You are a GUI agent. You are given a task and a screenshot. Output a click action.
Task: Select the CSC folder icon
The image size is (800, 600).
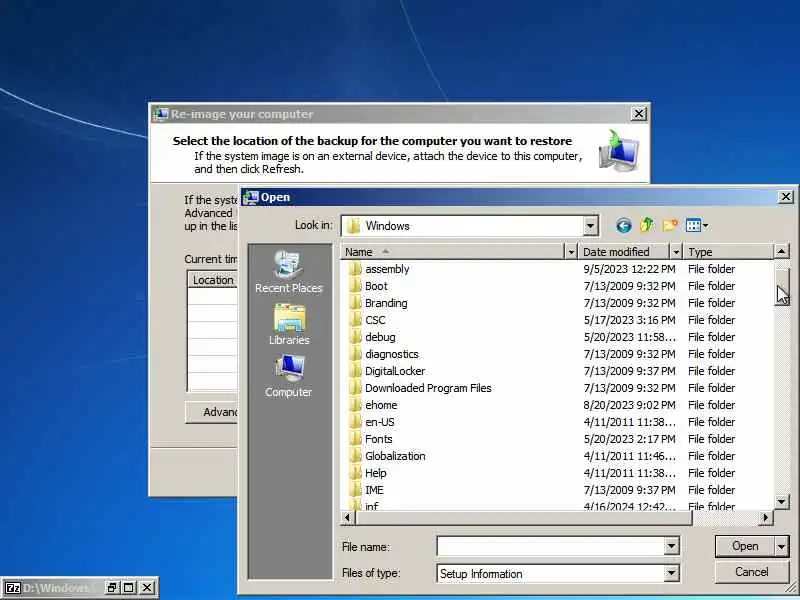coord(355,320)
